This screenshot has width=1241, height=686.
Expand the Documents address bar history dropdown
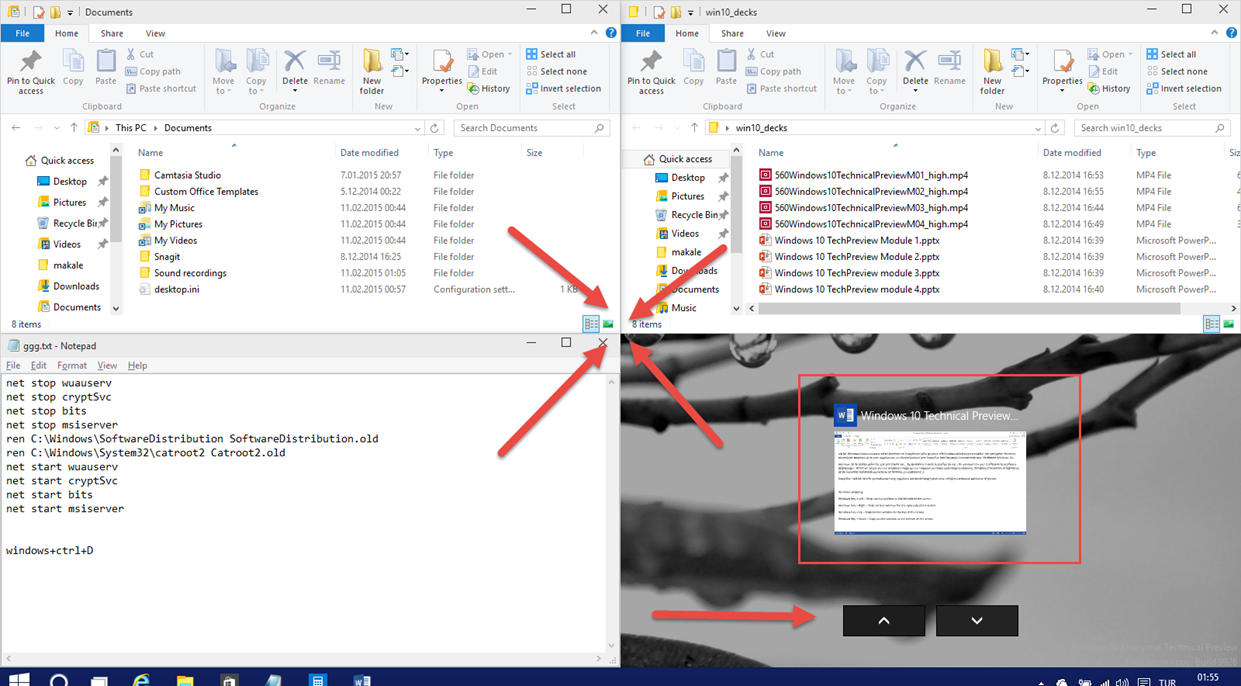pos(418,128)
